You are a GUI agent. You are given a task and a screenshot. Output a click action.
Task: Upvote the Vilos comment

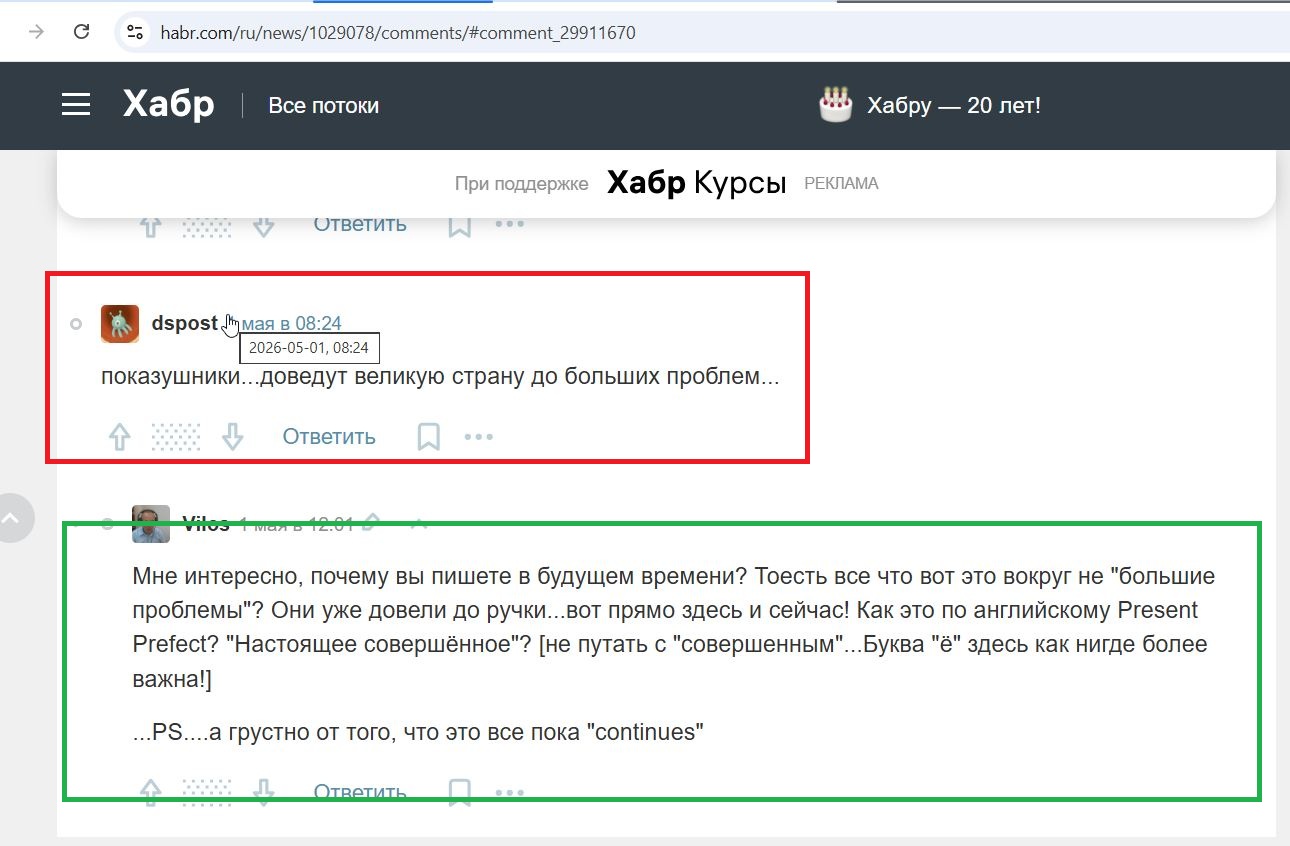point(150,793)
